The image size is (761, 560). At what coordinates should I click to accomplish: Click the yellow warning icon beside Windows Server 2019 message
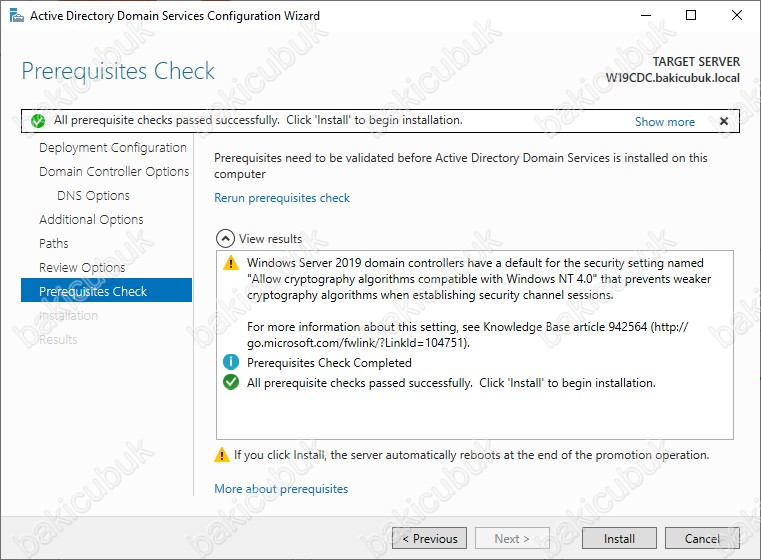coord(231,263)
